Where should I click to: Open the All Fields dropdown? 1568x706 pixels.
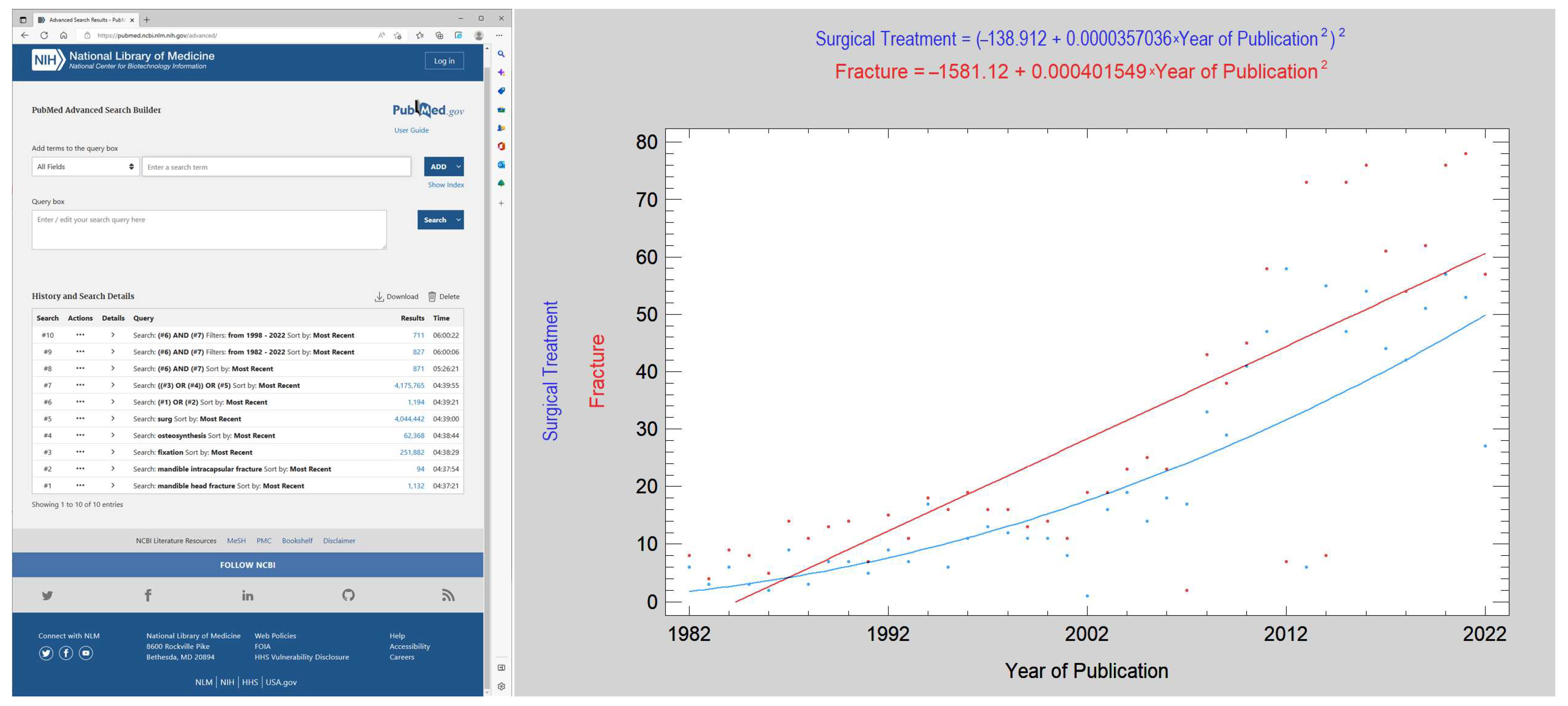[x=85, y=167]
